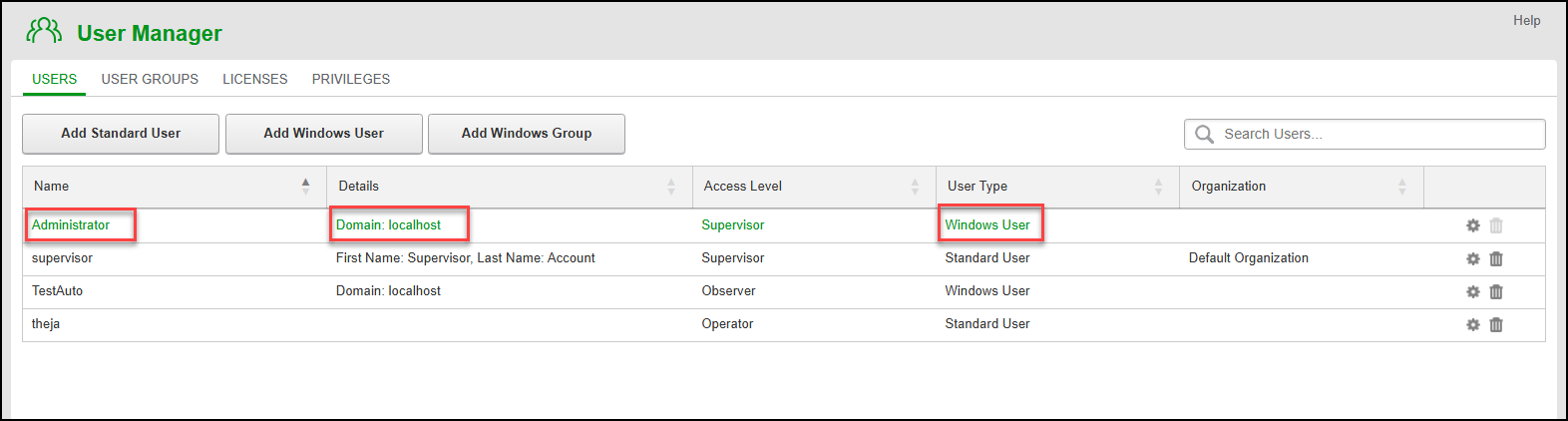The image size is (1568, 421).
Task: Delete TestAuto user with trash icon
Action: coord(1496,291)
